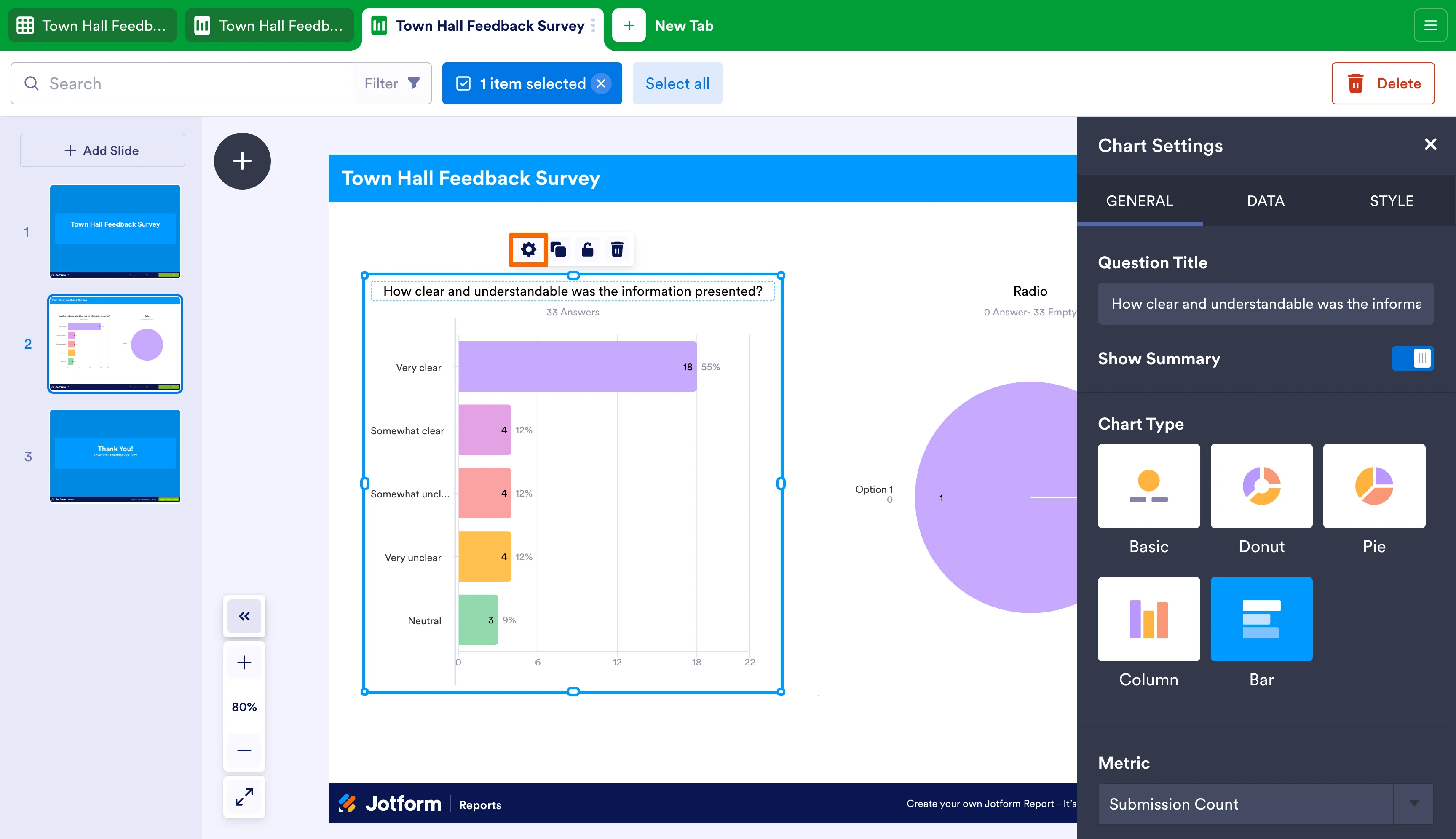Image resolution: width=1456 pixels, height=839 pixels.
Task: Open the hamburger menu in top right
Action: (x=1430, y=25)
